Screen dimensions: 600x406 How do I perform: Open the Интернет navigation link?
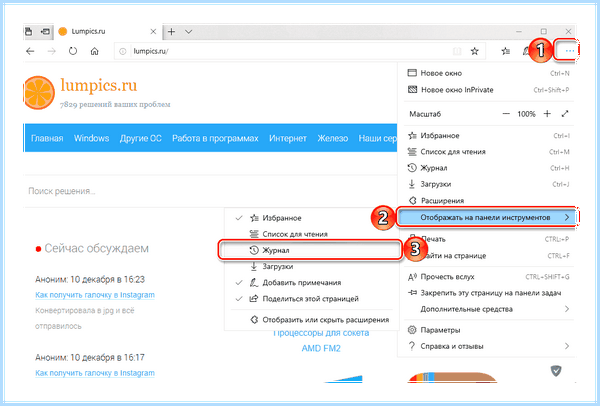288,139
